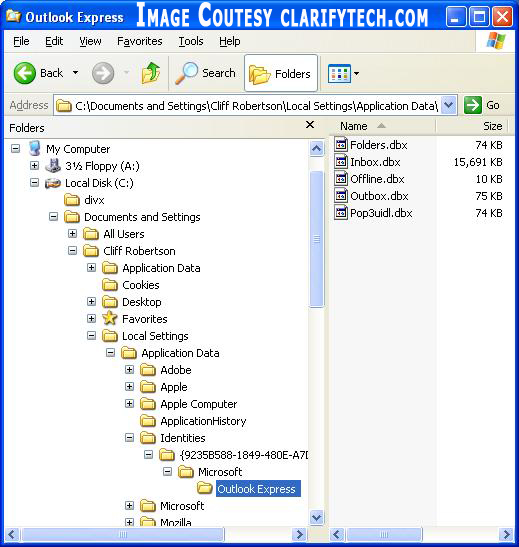
Task: Select the file name Outbox.dbx
Action: 379,196
